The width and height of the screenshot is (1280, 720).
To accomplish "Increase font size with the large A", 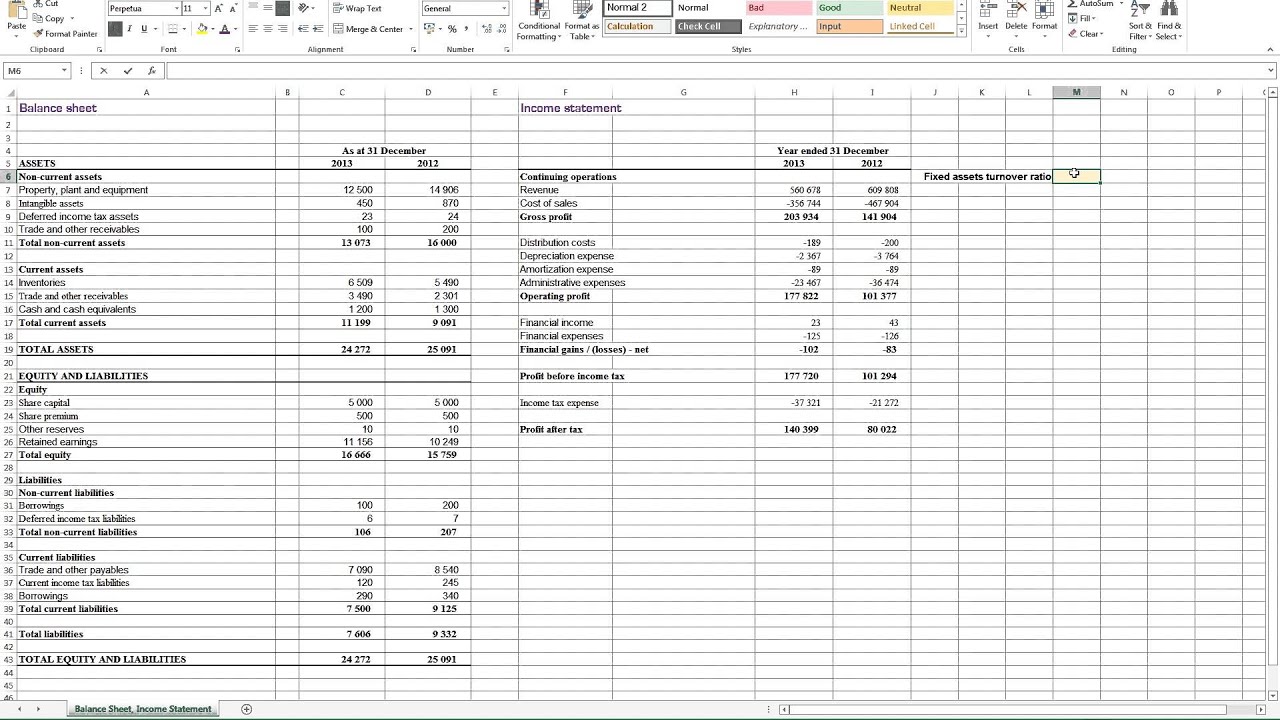I will click(x=219, y=8).
